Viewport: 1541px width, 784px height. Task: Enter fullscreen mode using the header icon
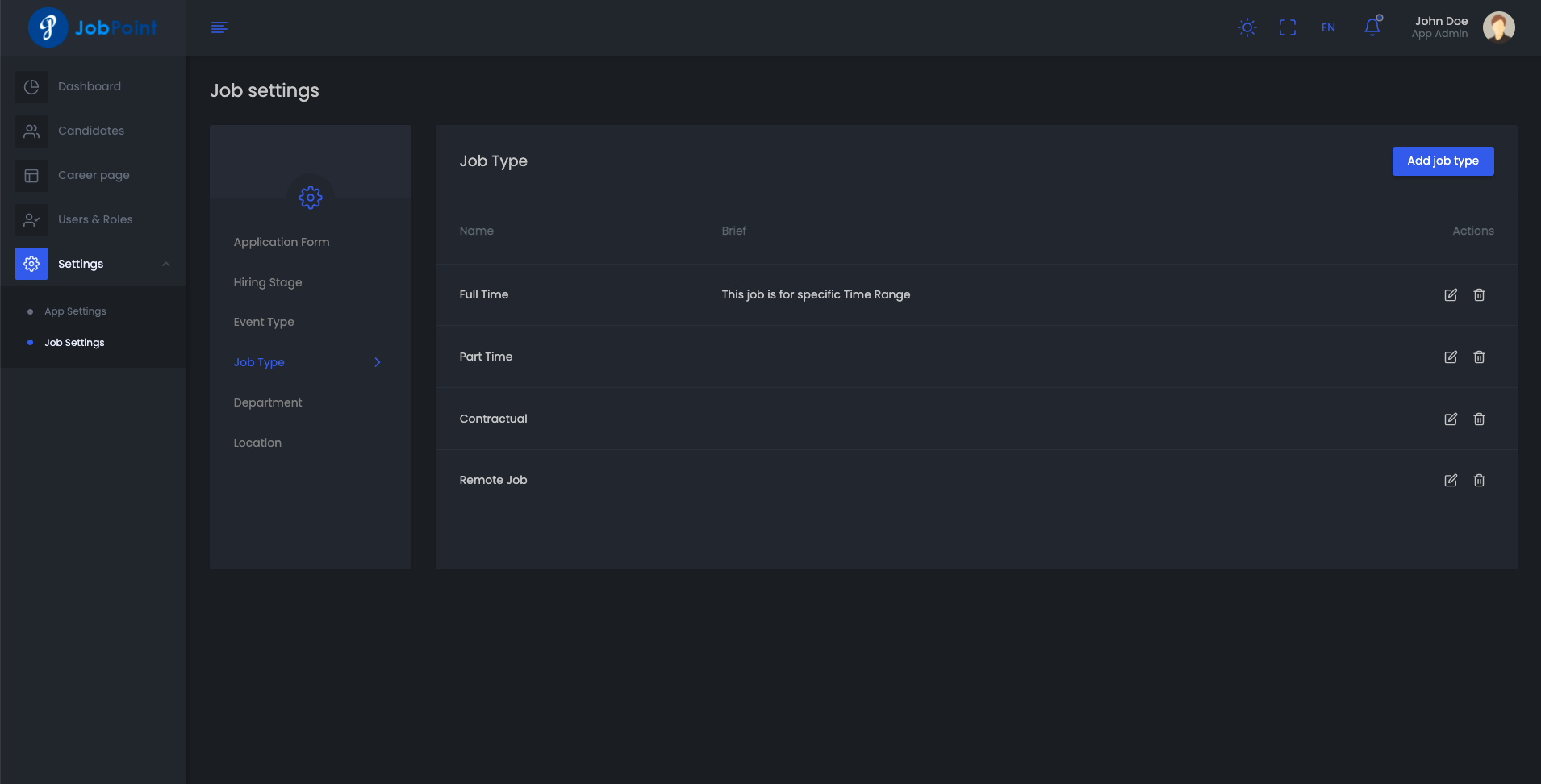click(x=1288, y=27)
